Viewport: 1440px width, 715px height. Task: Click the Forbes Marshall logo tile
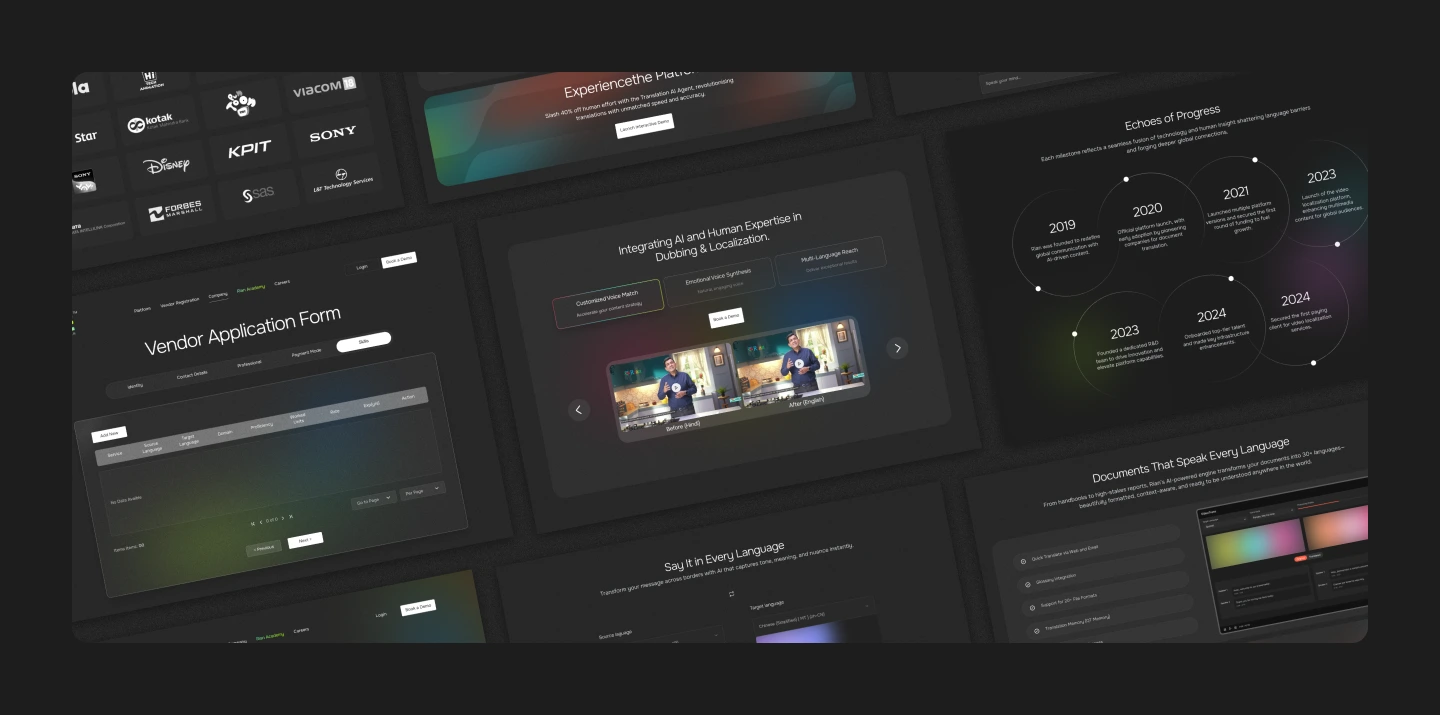(x=175, y=212)
